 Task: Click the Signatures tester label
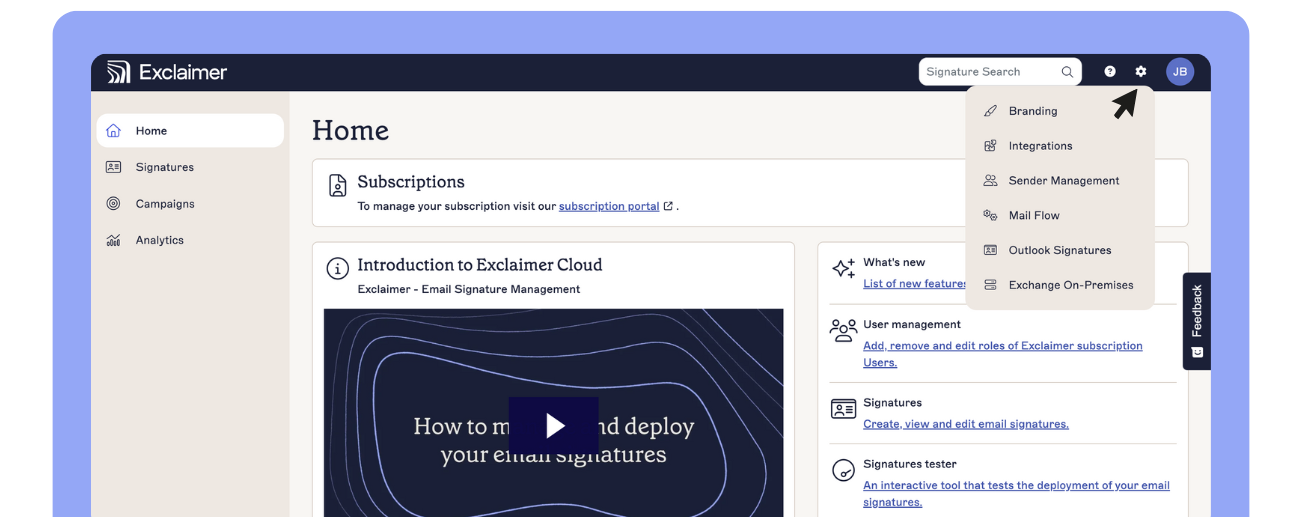910,464
